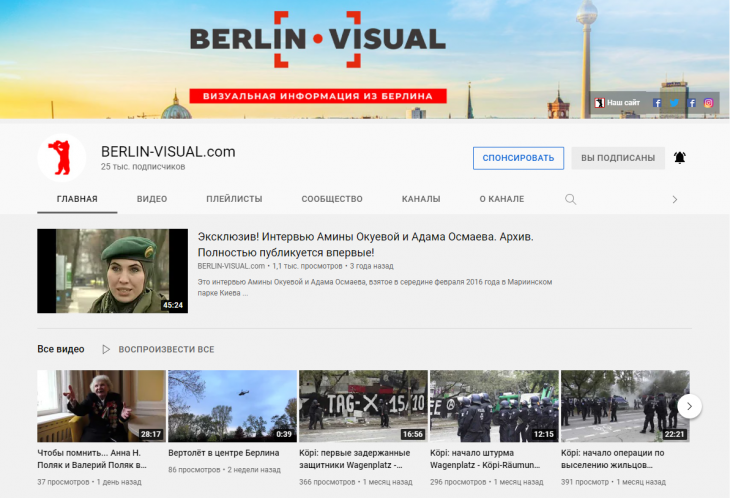Screen dimensions: 730x498
Task: Open the 'О КАНАЛЕ' tab
Action: coord(502,199)
